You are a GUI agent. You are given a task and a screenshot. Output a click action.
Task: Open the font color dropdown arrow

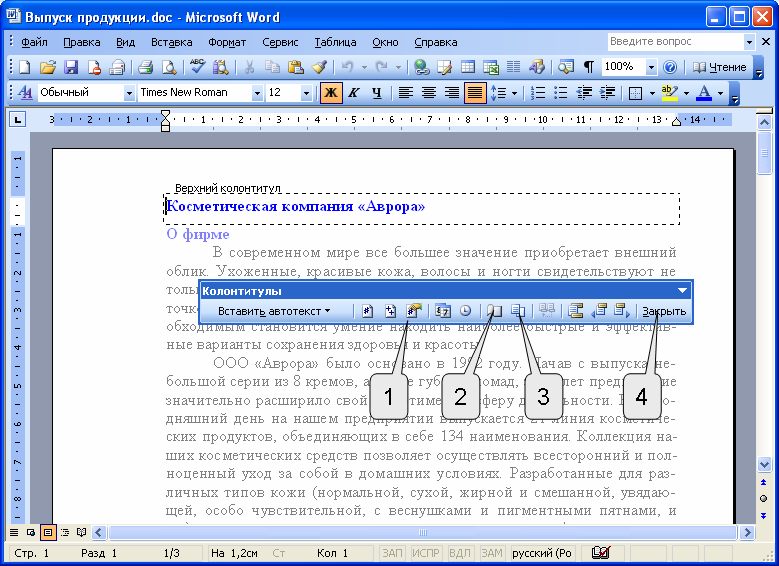720,92
